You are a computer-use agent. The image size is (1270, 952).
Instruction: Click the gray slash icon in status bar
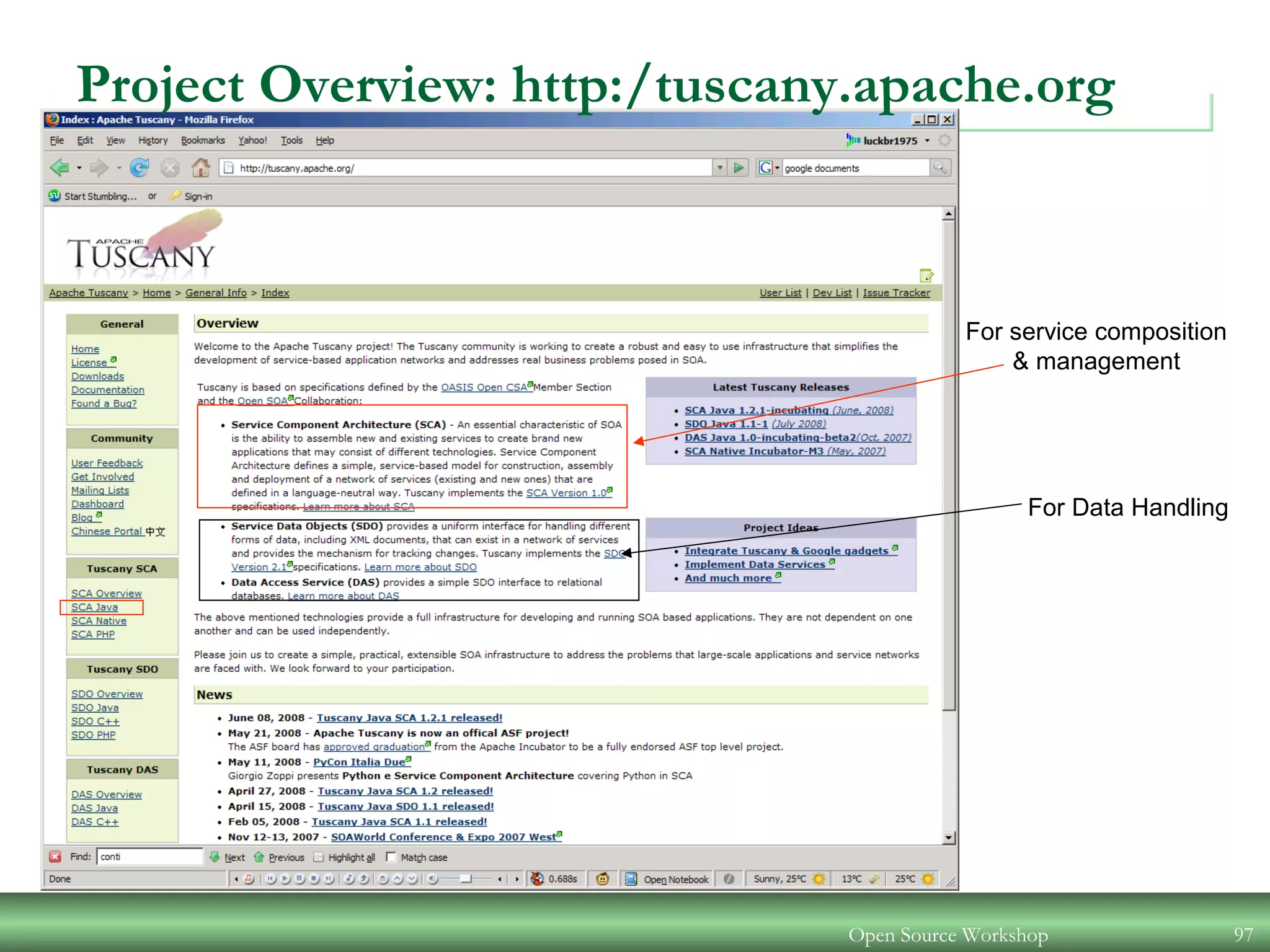pos(729,879)
